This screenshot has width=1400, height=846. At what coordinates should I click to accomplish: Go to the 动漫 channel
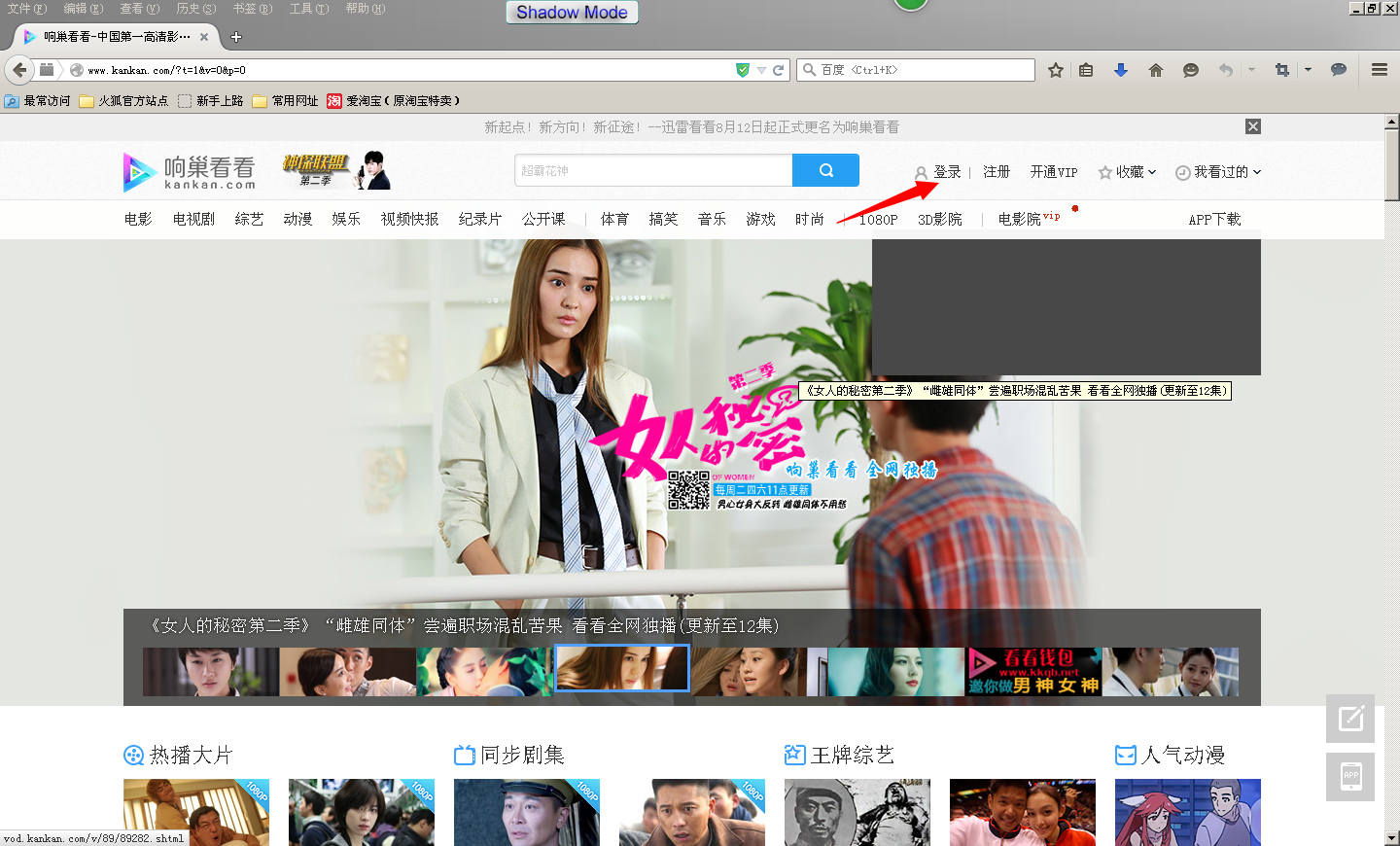click(297, 220)
